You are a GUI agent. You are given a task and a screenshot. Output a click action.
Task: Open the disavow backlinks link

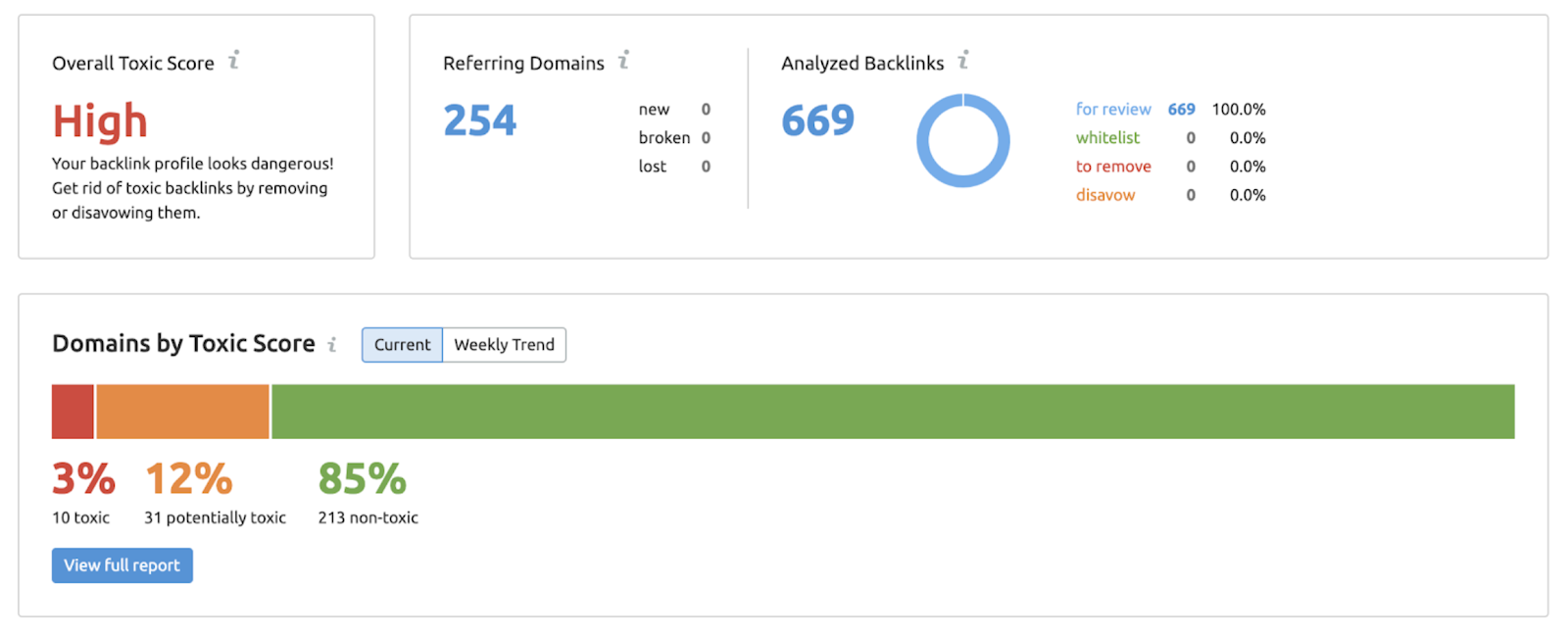[1105, 195]
